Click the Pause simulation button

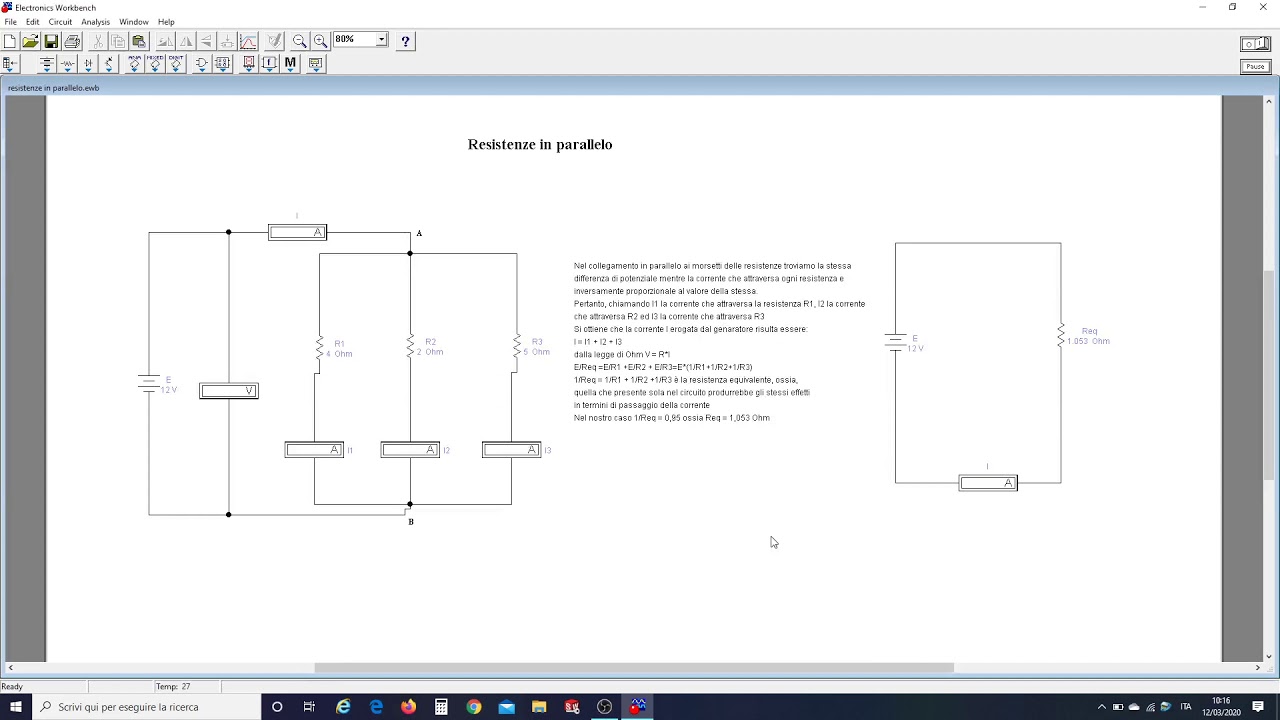click(x=1255, y=67)
